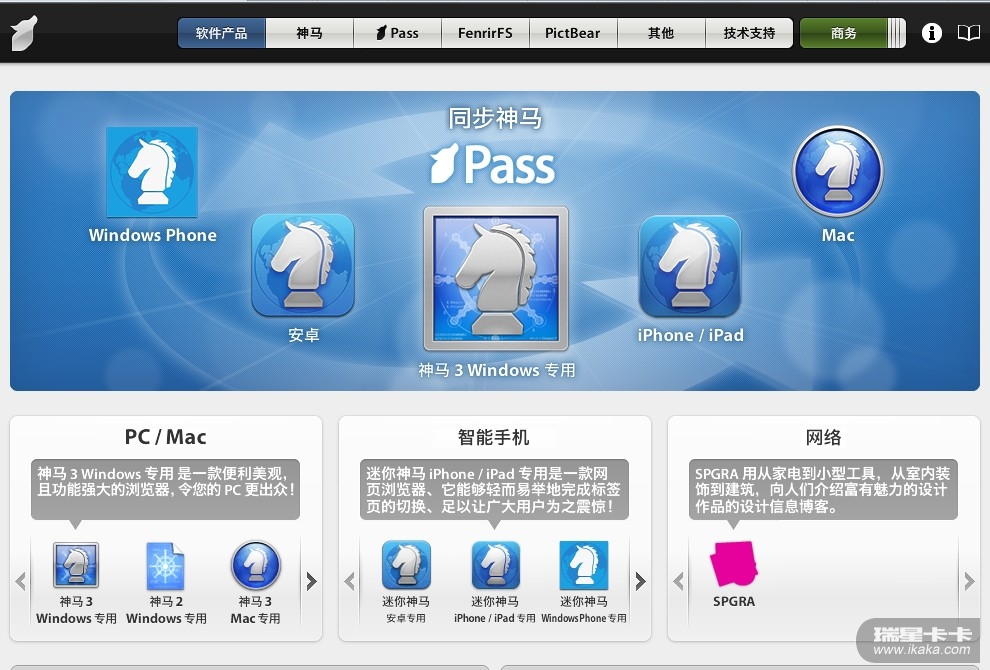This screenshot has width=990, height=670.
Task: Click the PC / Mac section heading
Action: (x=165, y=437)
